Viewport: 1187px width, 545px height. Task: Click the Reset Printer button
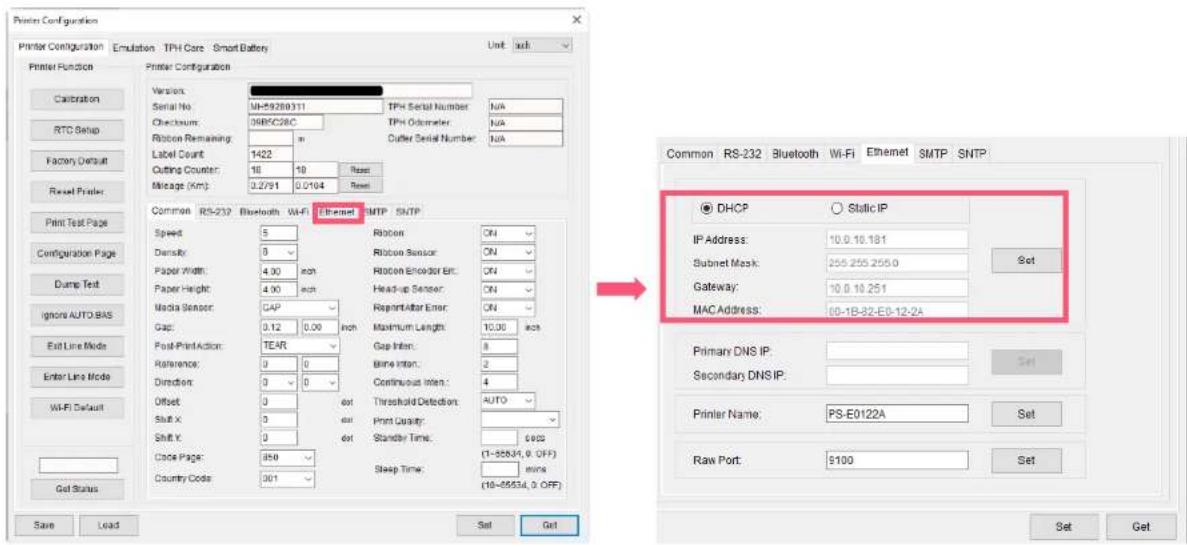pos(76,192)
